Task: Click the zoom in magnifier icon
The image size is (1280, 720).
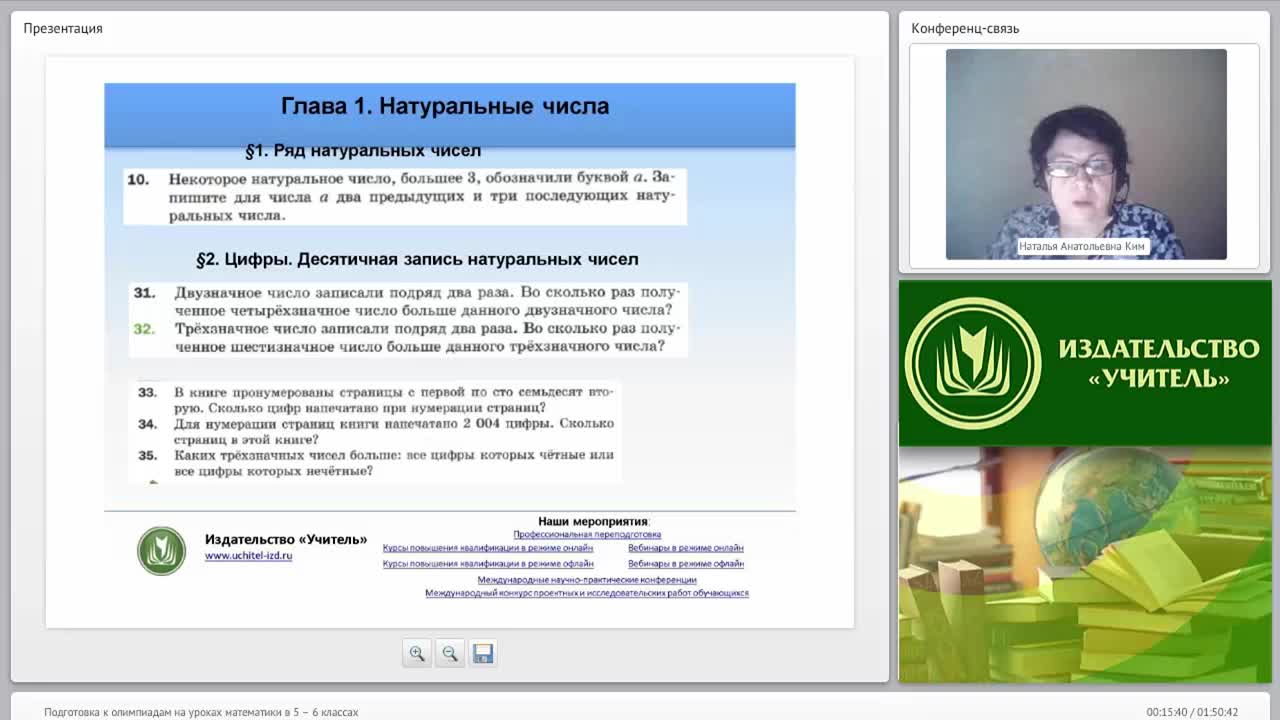Action: 417,653
